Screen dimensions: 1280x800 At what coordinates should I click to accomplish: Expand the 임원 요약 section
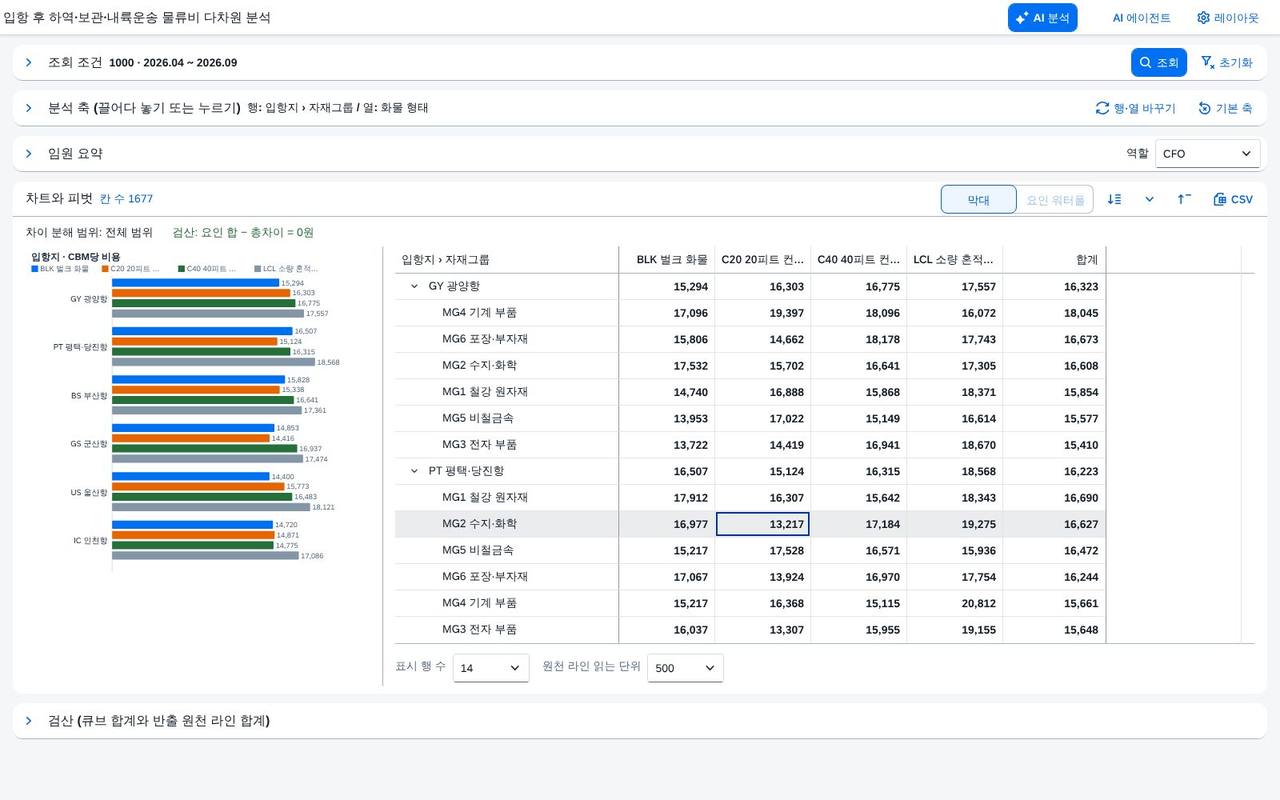29,153
